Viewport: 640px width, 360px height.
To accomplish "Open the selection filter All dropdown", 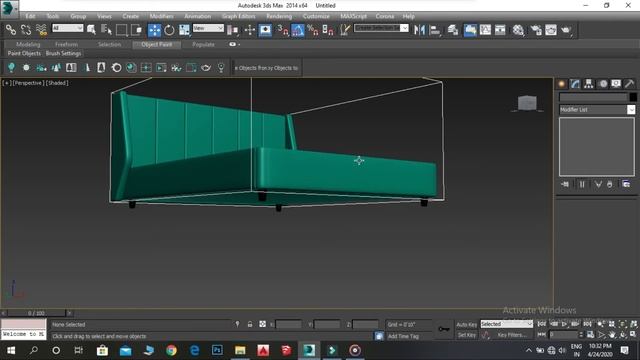I will click(67, 28).
